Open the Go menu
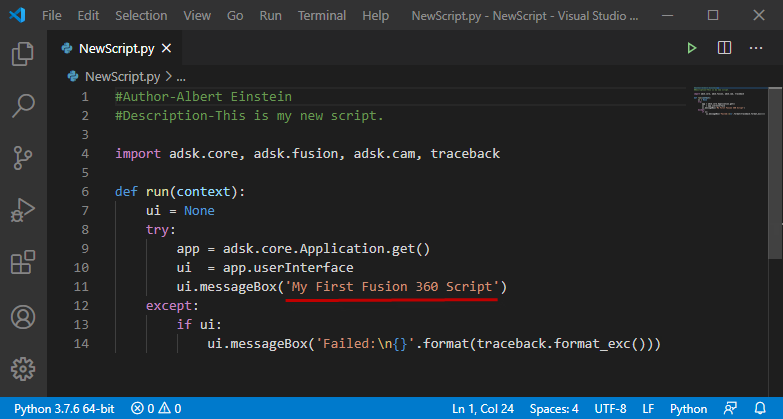 235,15
